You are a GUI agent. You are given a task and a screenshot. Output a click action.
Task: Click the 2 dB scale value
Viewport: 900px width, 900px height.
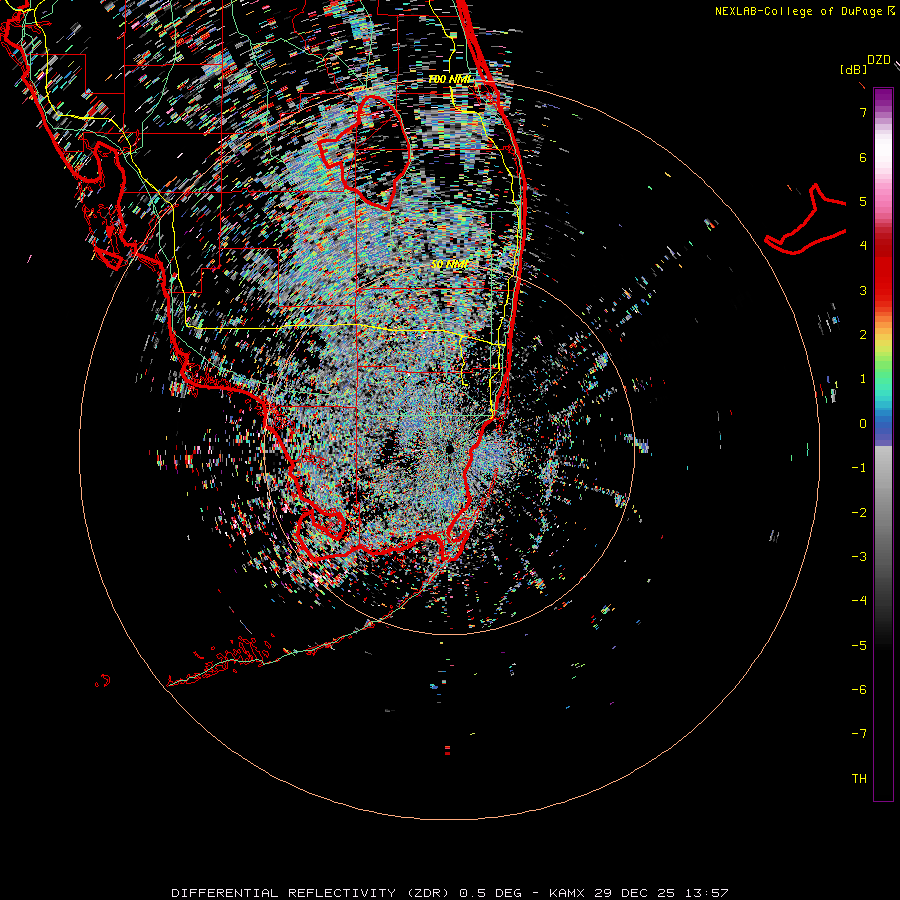pos(863,335)
